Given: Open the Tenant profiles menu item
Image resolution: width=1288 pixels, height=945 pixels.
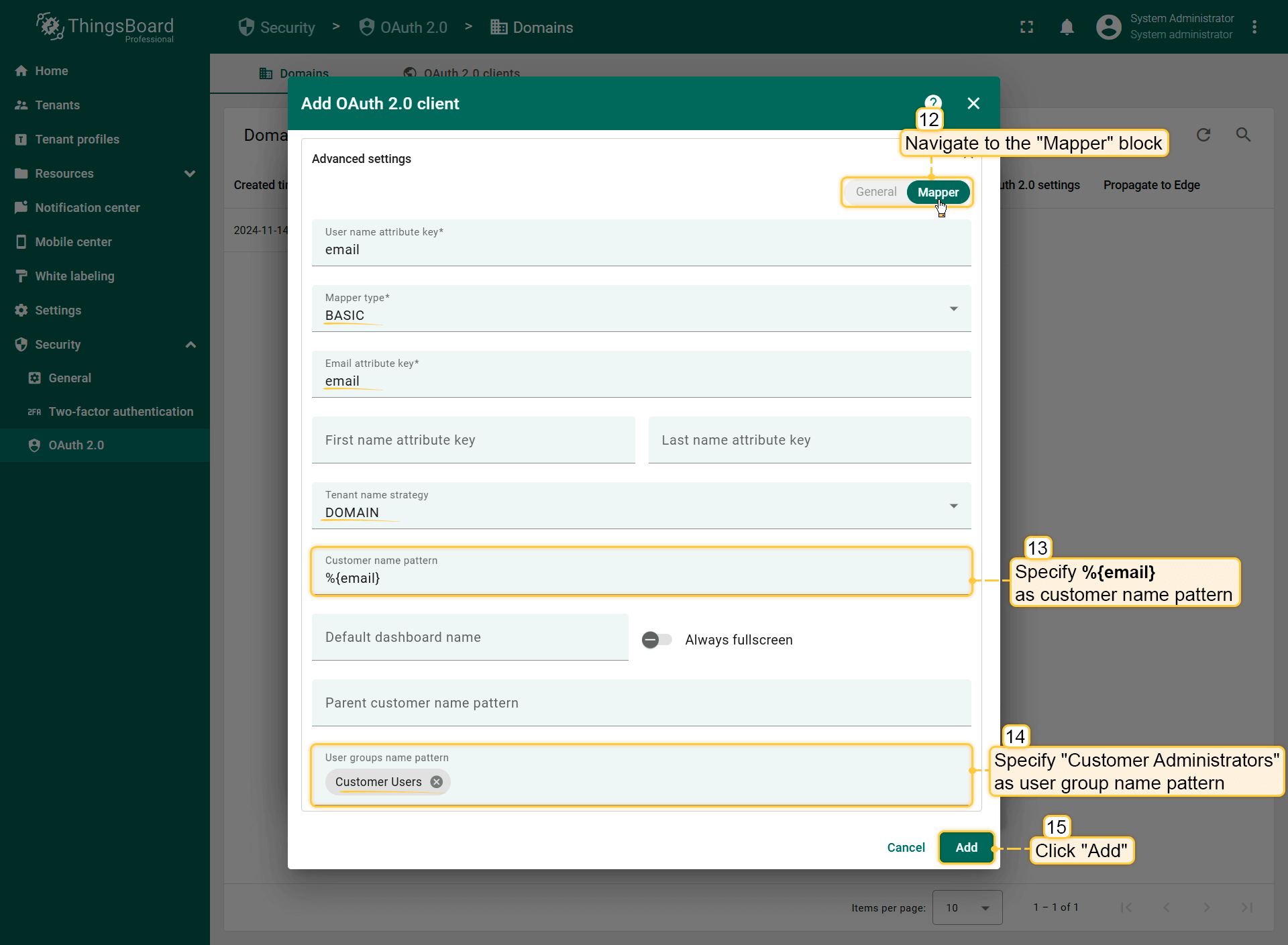Looking at the screenshot, I should click(x=77, y=140).
